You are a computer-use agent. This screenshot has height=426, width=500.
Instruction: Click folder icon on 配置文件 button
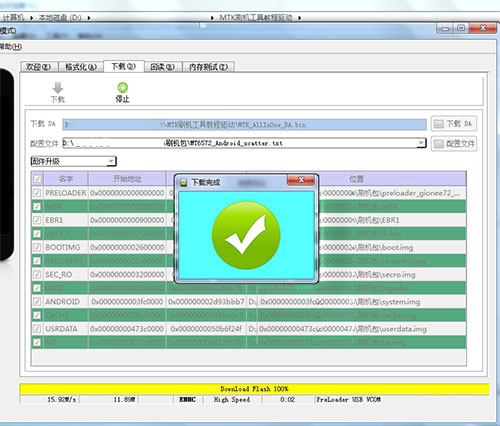point(439,144)
